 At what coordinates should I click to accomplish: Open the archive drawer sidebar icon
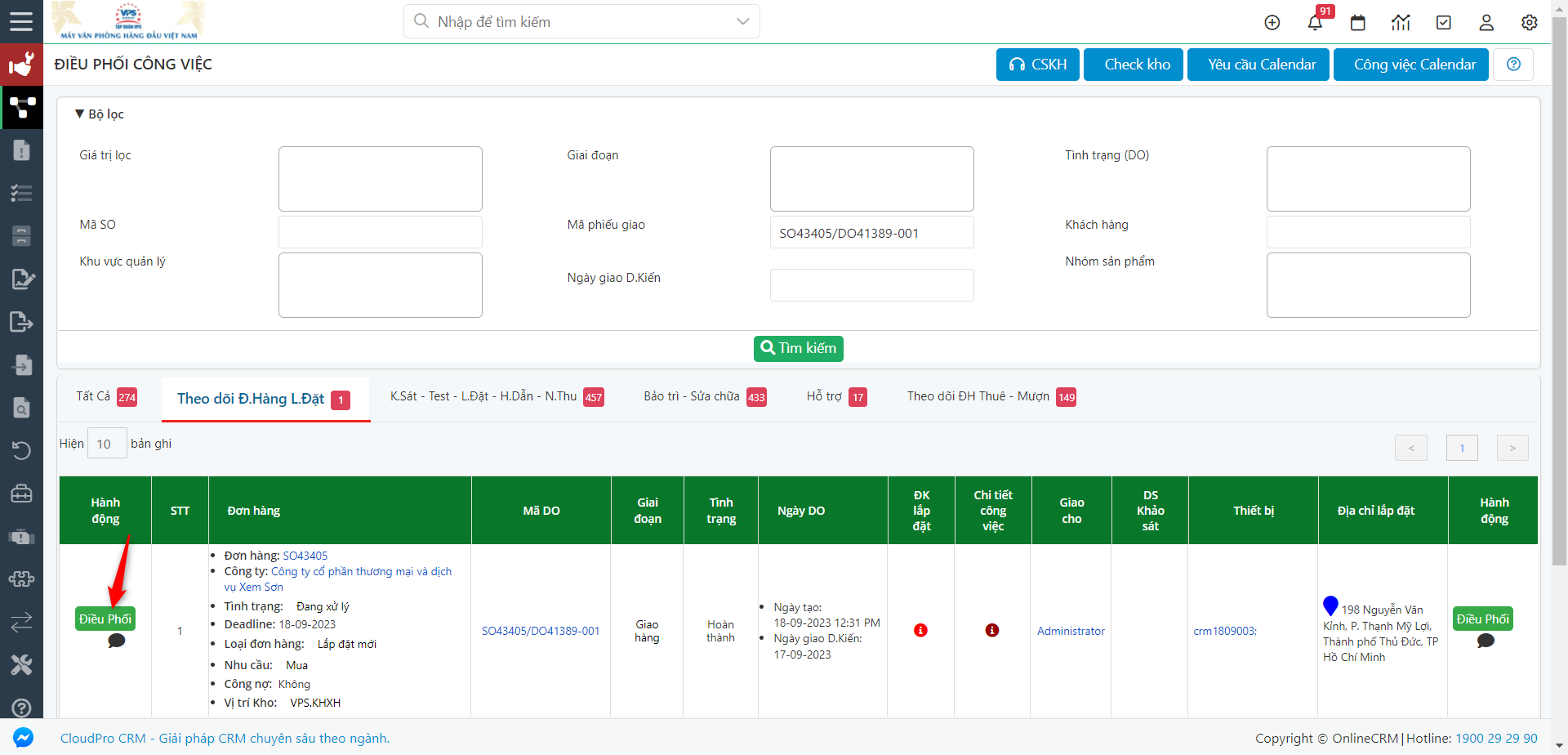tap(21, 236)
